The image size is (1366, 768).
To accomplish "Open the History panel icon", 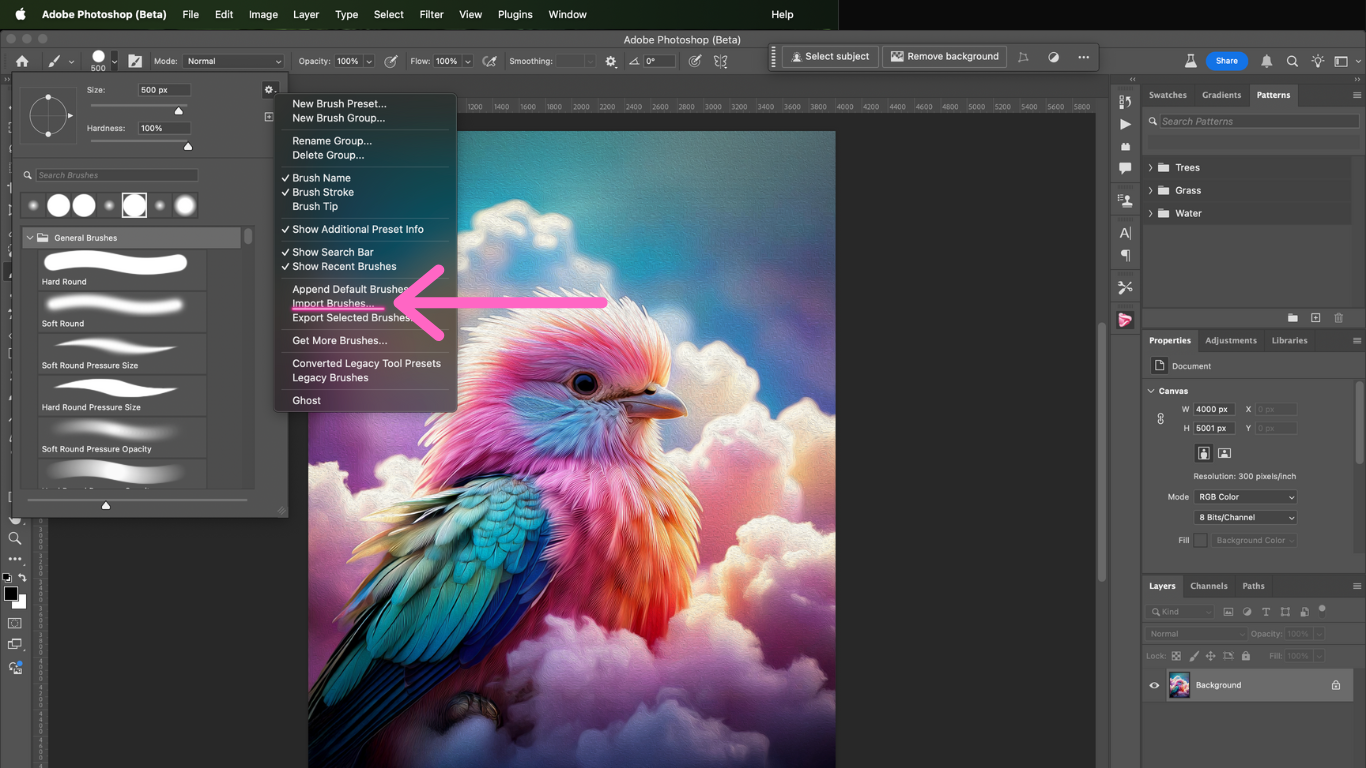I will tap(1125, 102).
